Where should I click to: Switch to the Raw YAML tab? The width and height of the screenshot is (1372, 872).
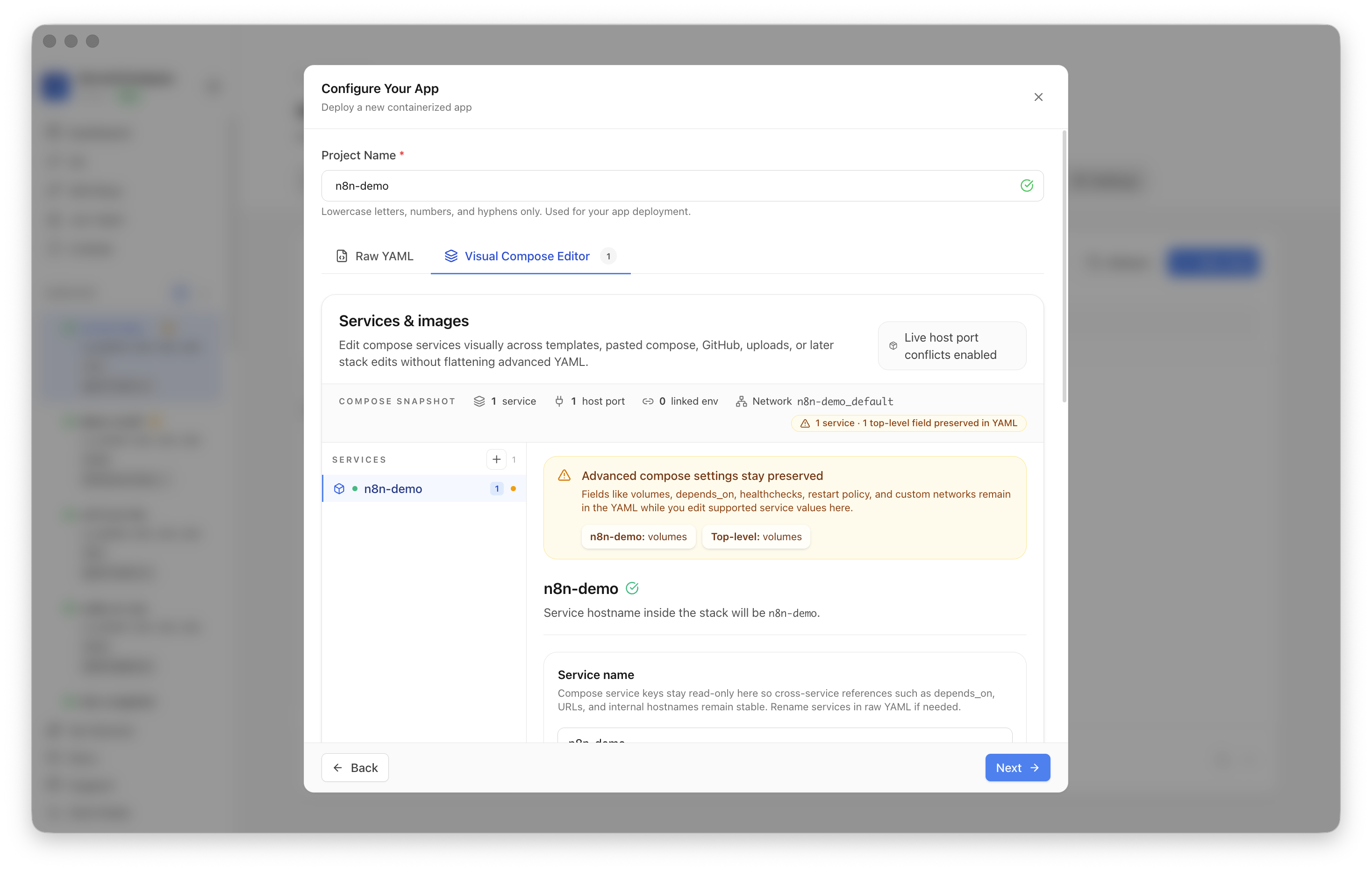click(375, 257)
